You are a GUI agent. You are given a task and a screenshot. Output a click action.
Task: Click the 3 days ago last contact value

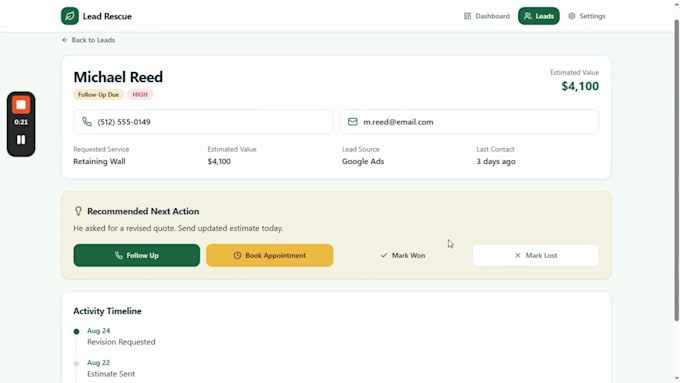[x=496, y=161]
